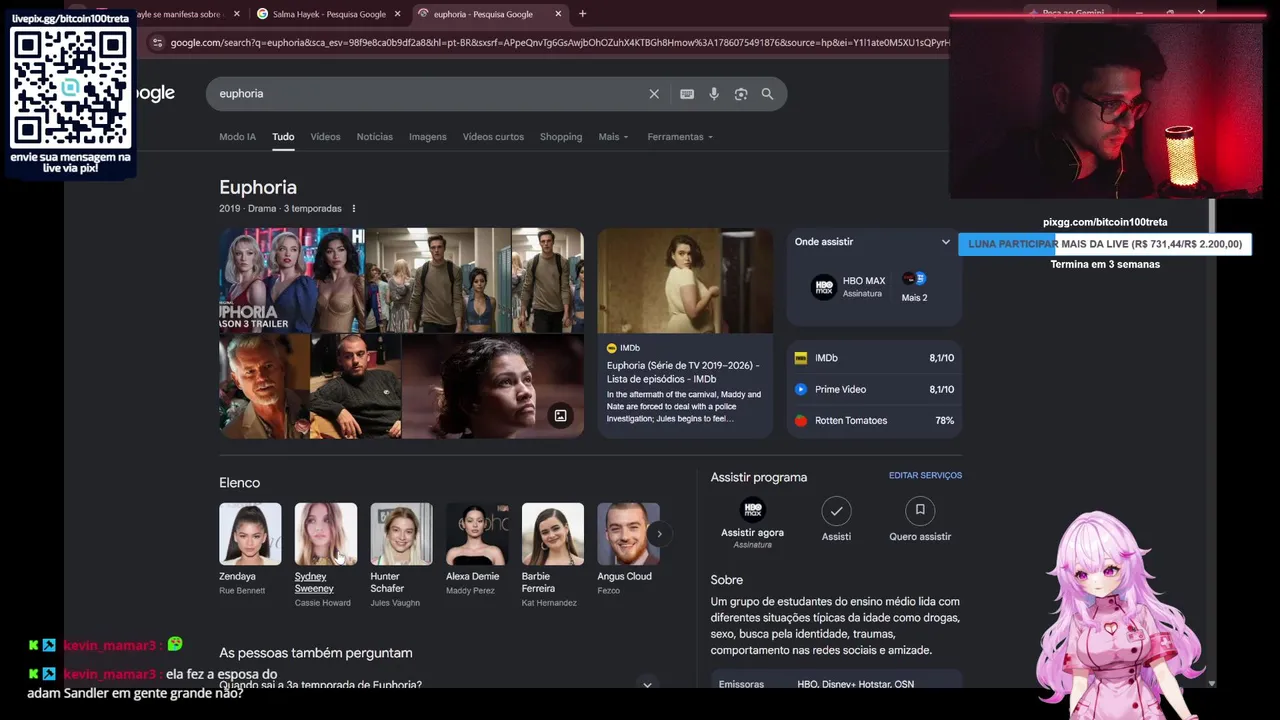
Task: Click Zendaya's cast photo
Action: coord(250,534)
